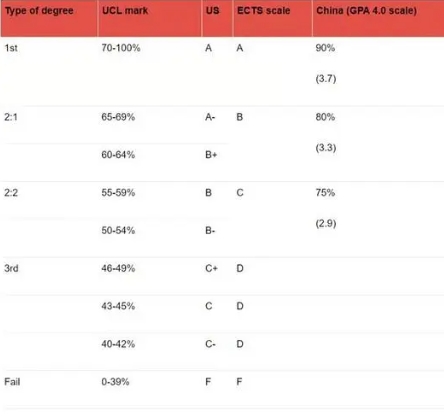
Task: Select the '46-49%' mark cell
Action: coord(118,268)
